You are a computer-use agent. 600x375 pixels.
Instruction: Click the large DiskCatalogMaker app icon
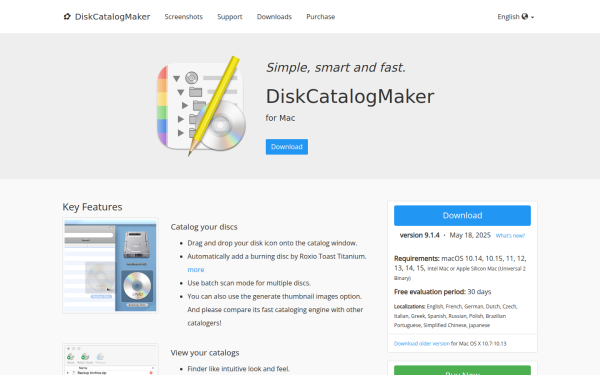point(201,106)
